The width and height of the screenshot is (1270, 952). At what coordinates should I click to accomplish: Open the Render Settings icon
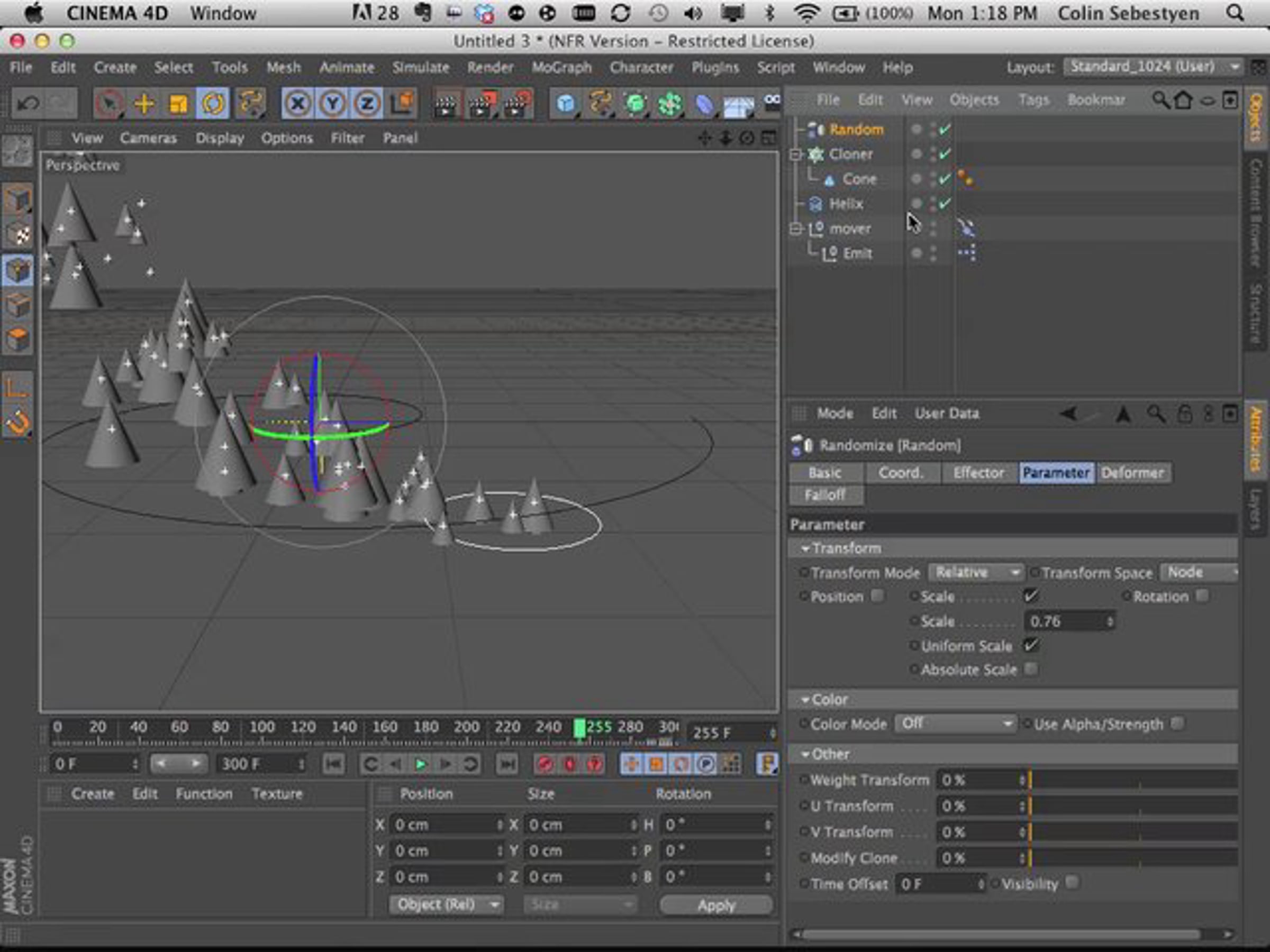click(x=518, y=104)
